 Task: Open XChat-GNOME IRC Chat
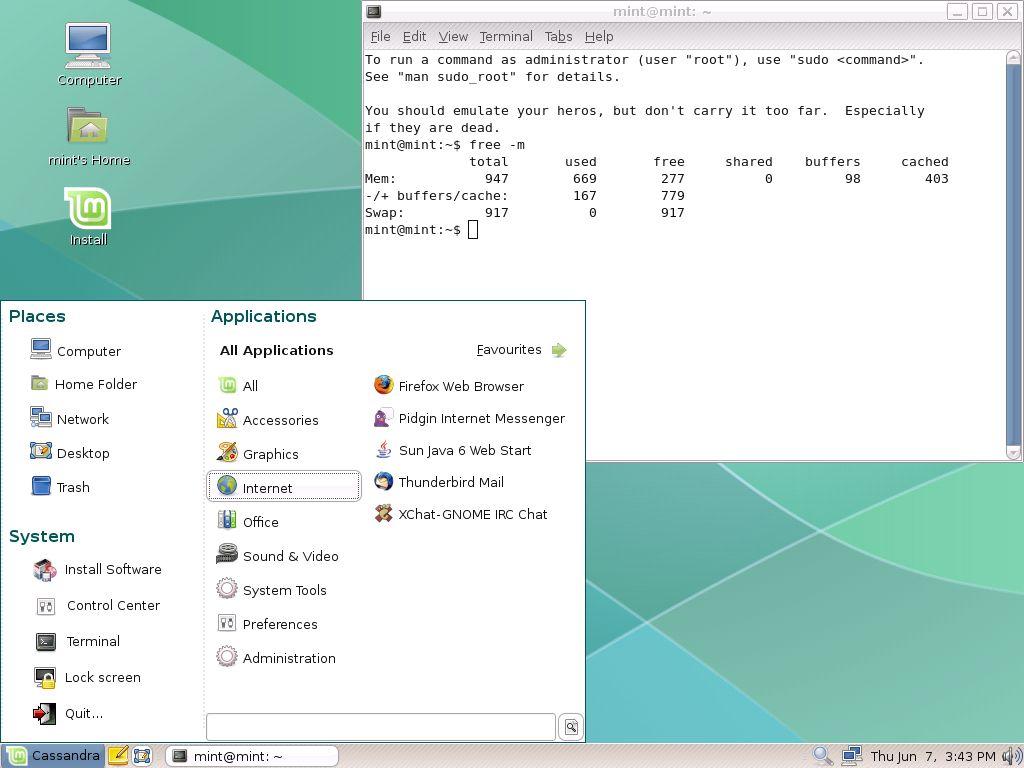click(x=472, y=514)
